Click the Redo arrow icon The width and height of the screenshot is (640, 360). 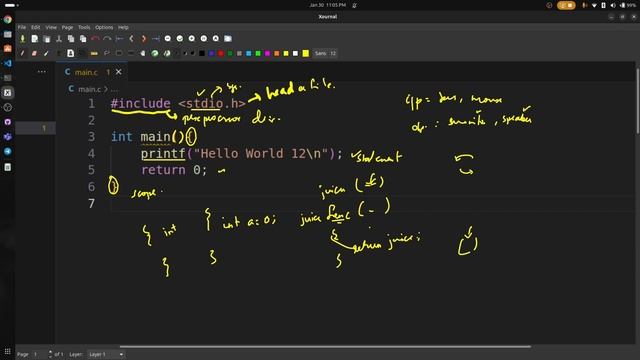[107, 38]
